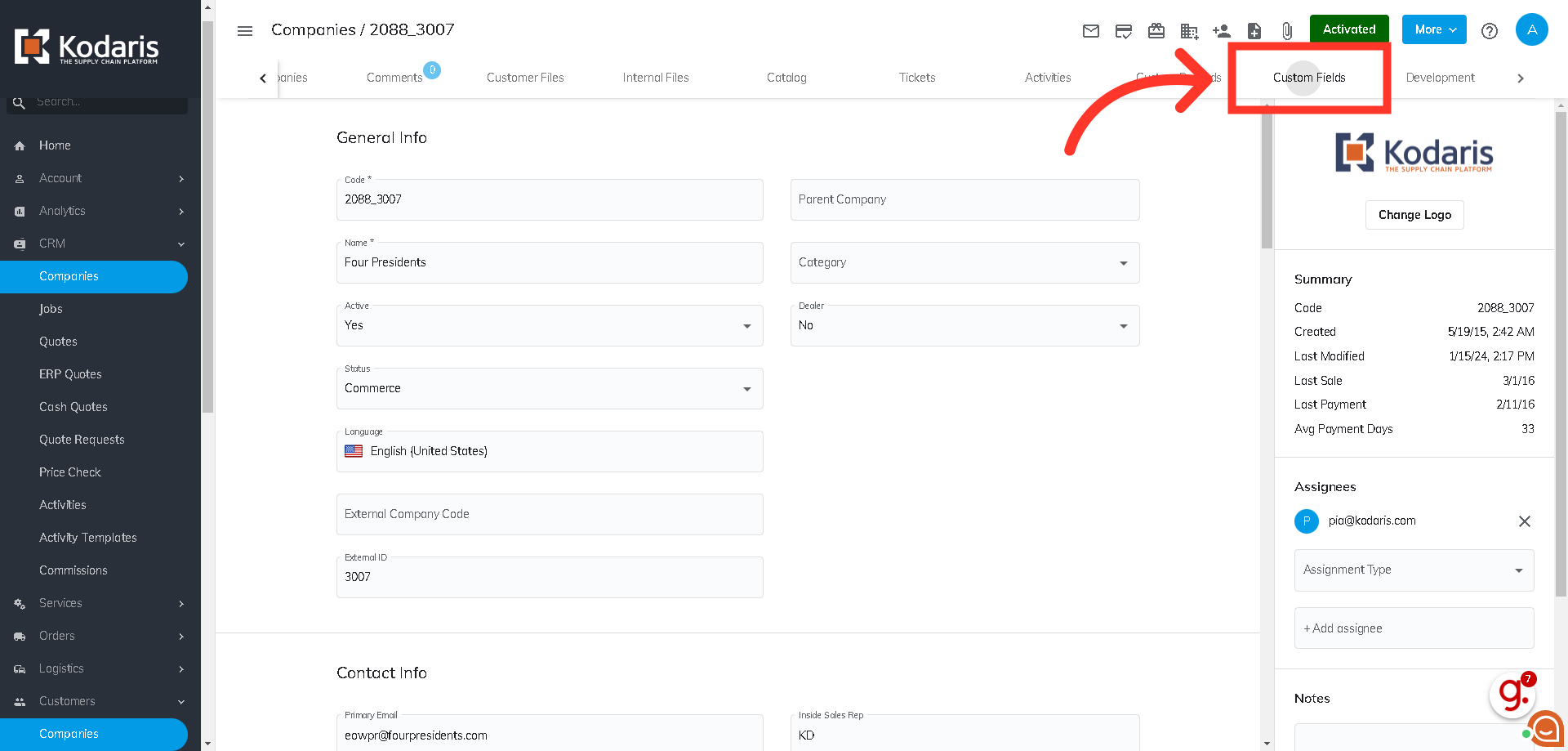Open Commissions in sidebar
The image size is (1568, 751).
pyautogui.click(x=73, y=570)
